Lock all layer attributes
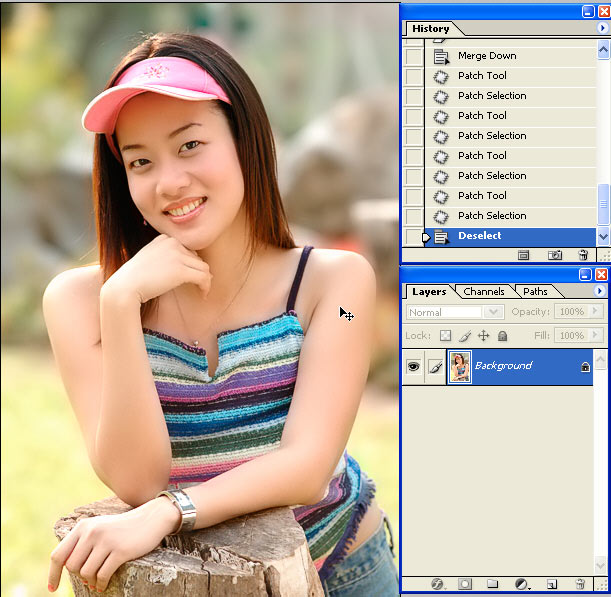This screenshot has width=611, height=597. [503, 336]
